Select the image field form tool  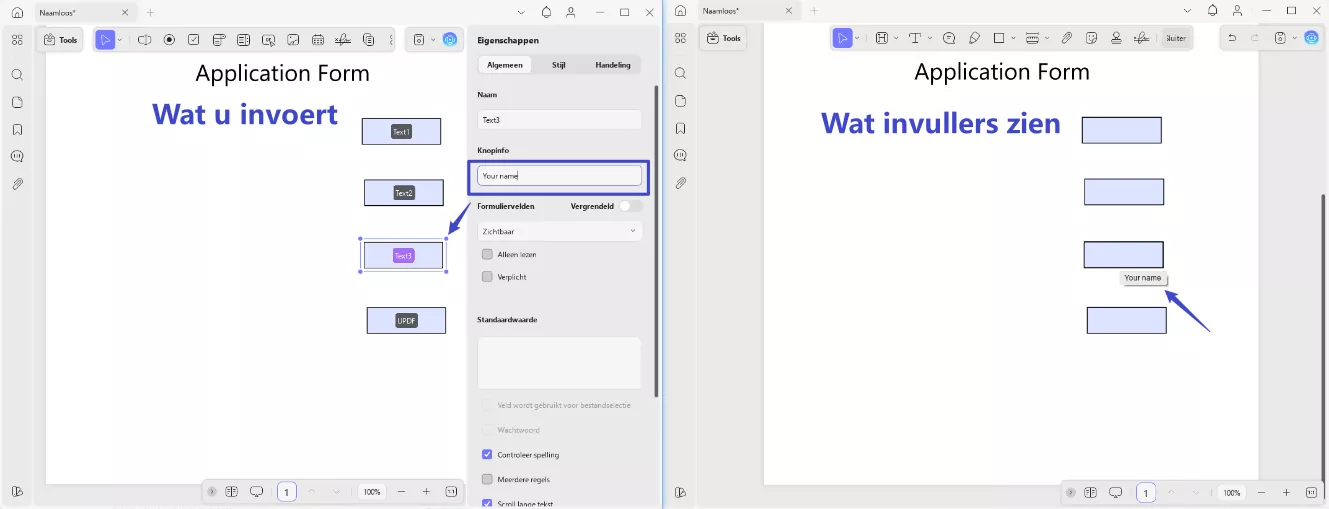pyautogui.click(x=293, y=40)
